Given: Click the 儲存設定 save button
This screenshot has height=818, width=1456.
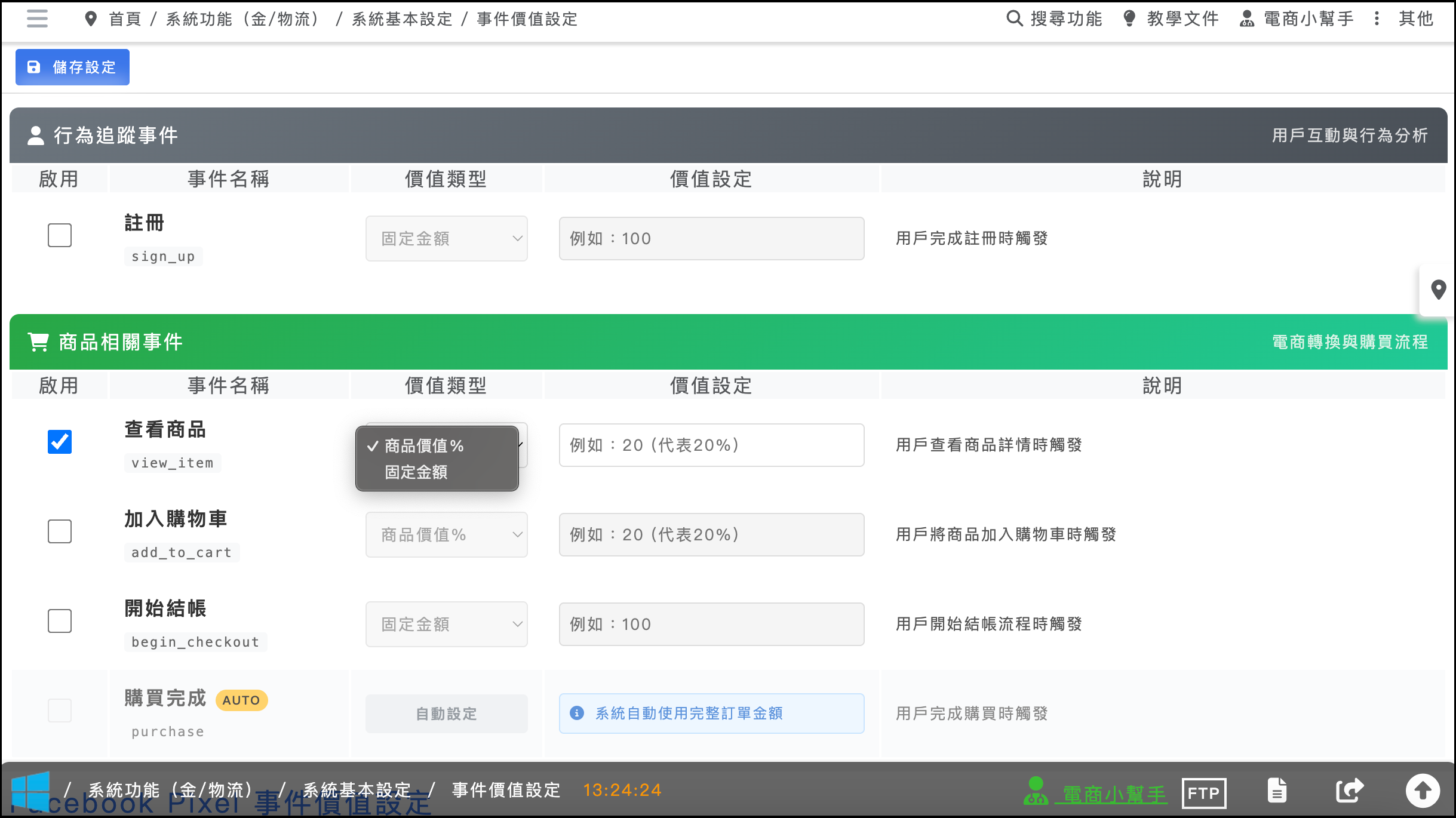Looking at the screenshot, I should [72, 67].
